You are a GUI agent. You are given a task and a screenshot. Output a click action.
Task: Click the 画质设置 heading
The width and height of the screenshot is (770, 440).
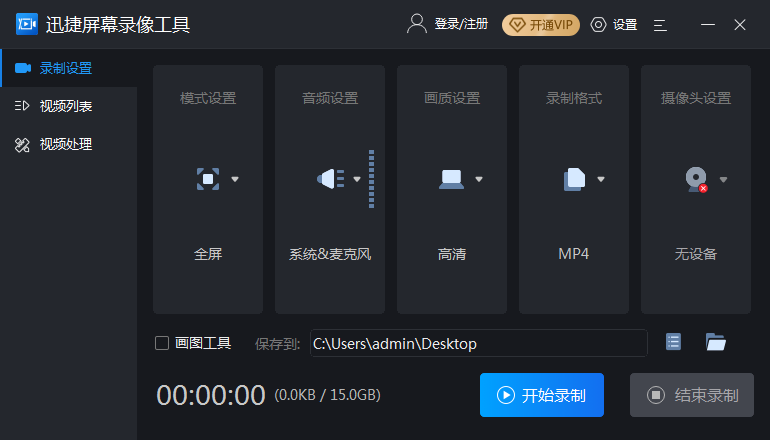click(x=452, y=98)
